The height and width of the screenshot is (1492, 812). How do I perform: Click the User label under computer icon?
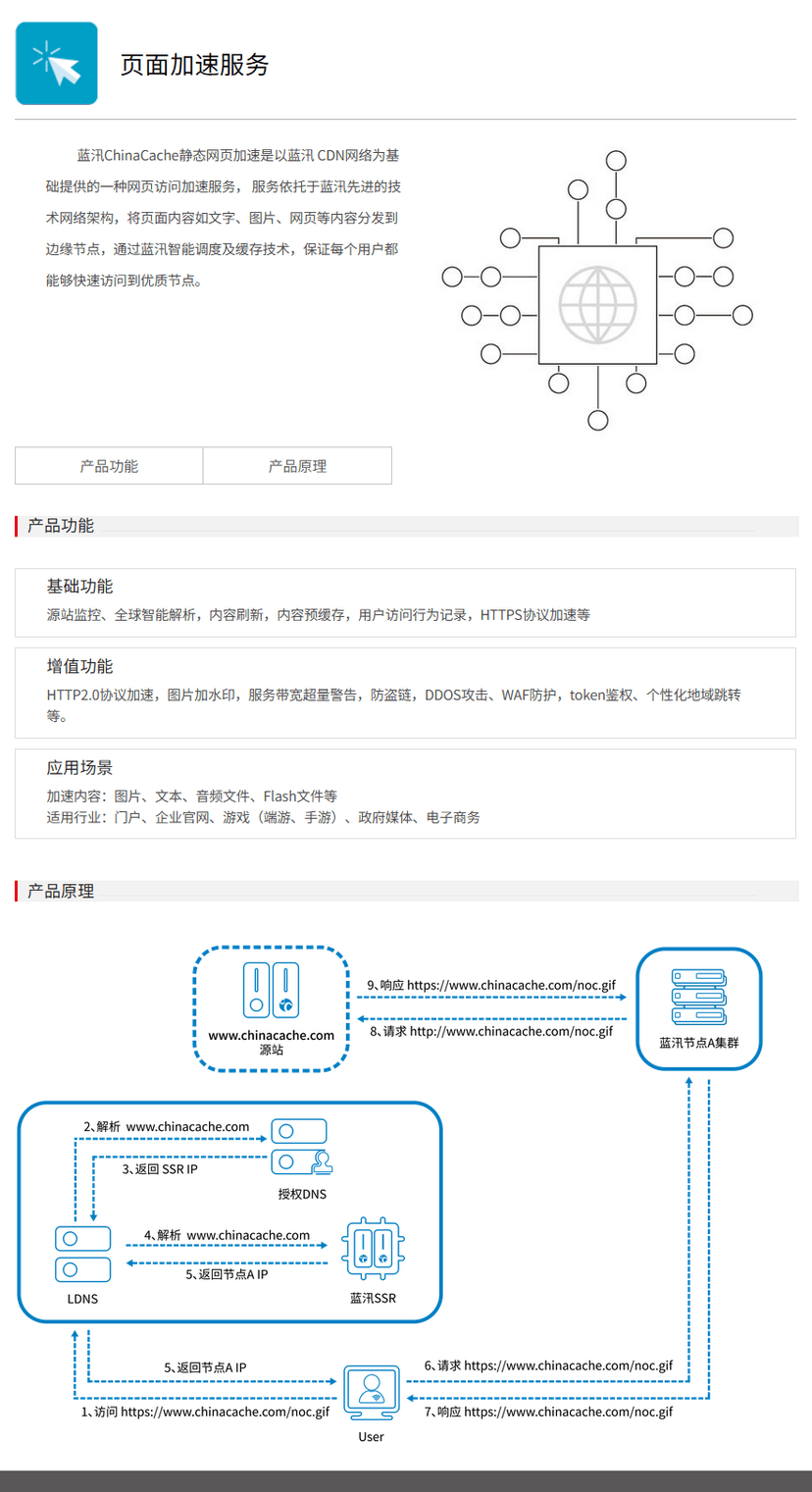371,1437
